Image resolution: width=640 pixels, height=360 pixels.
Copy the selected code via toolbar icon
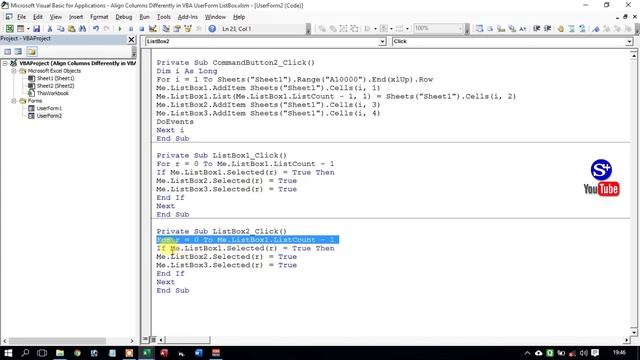60,29
